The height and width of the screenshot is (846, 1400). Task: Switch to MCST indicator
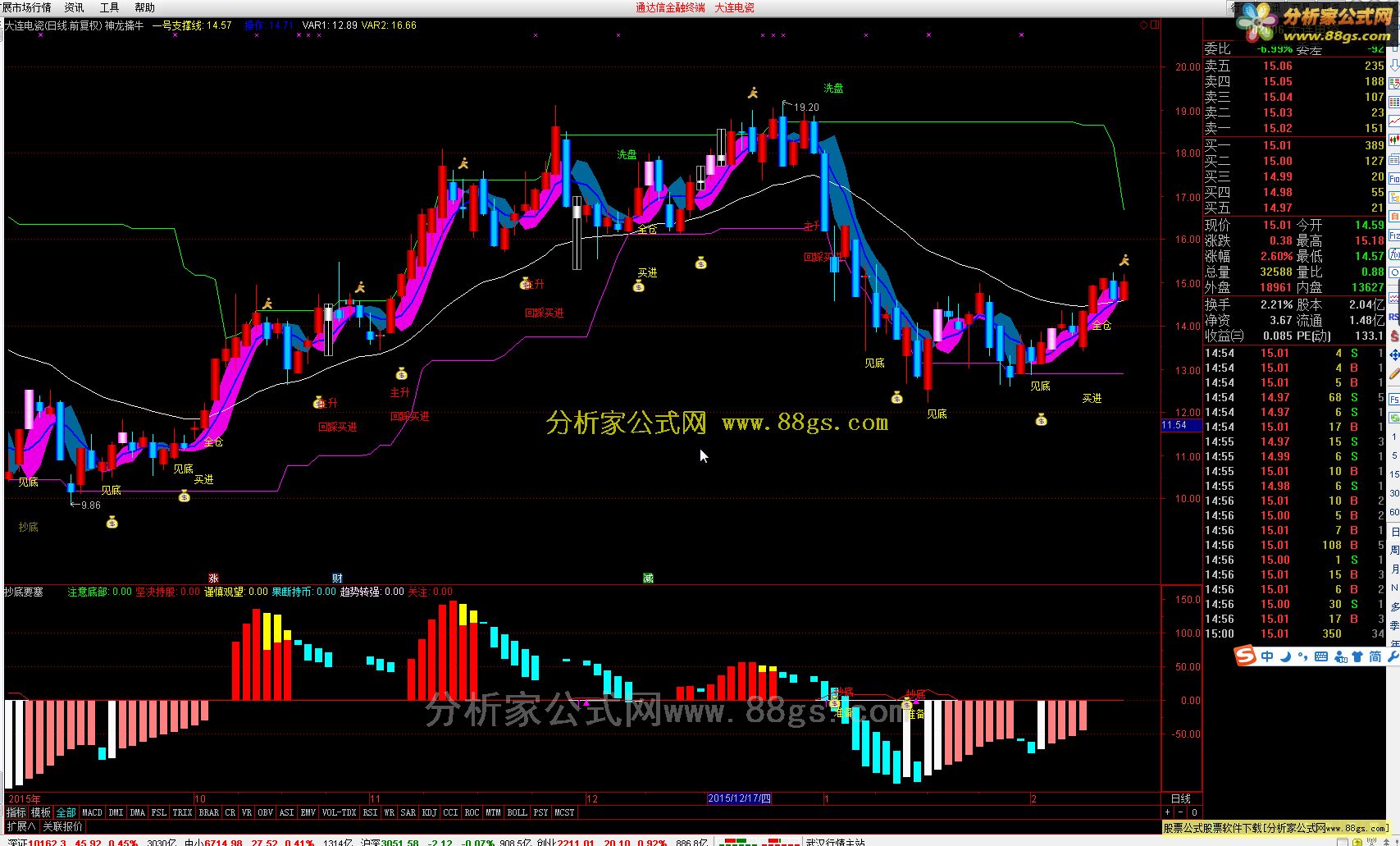tap(564, 812)
